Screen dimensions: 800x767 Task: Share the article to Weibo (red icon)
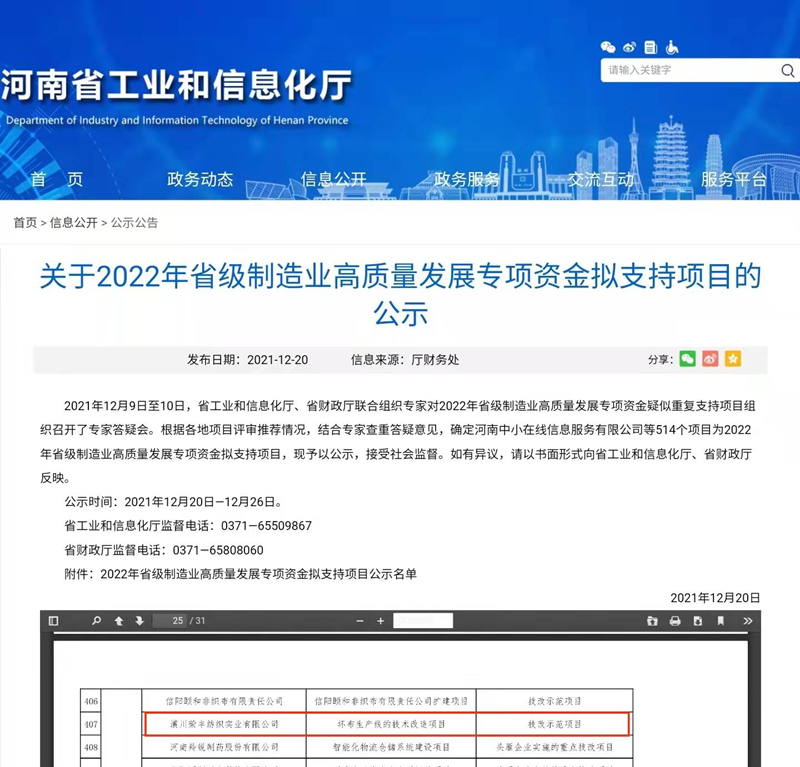point(710,359)
